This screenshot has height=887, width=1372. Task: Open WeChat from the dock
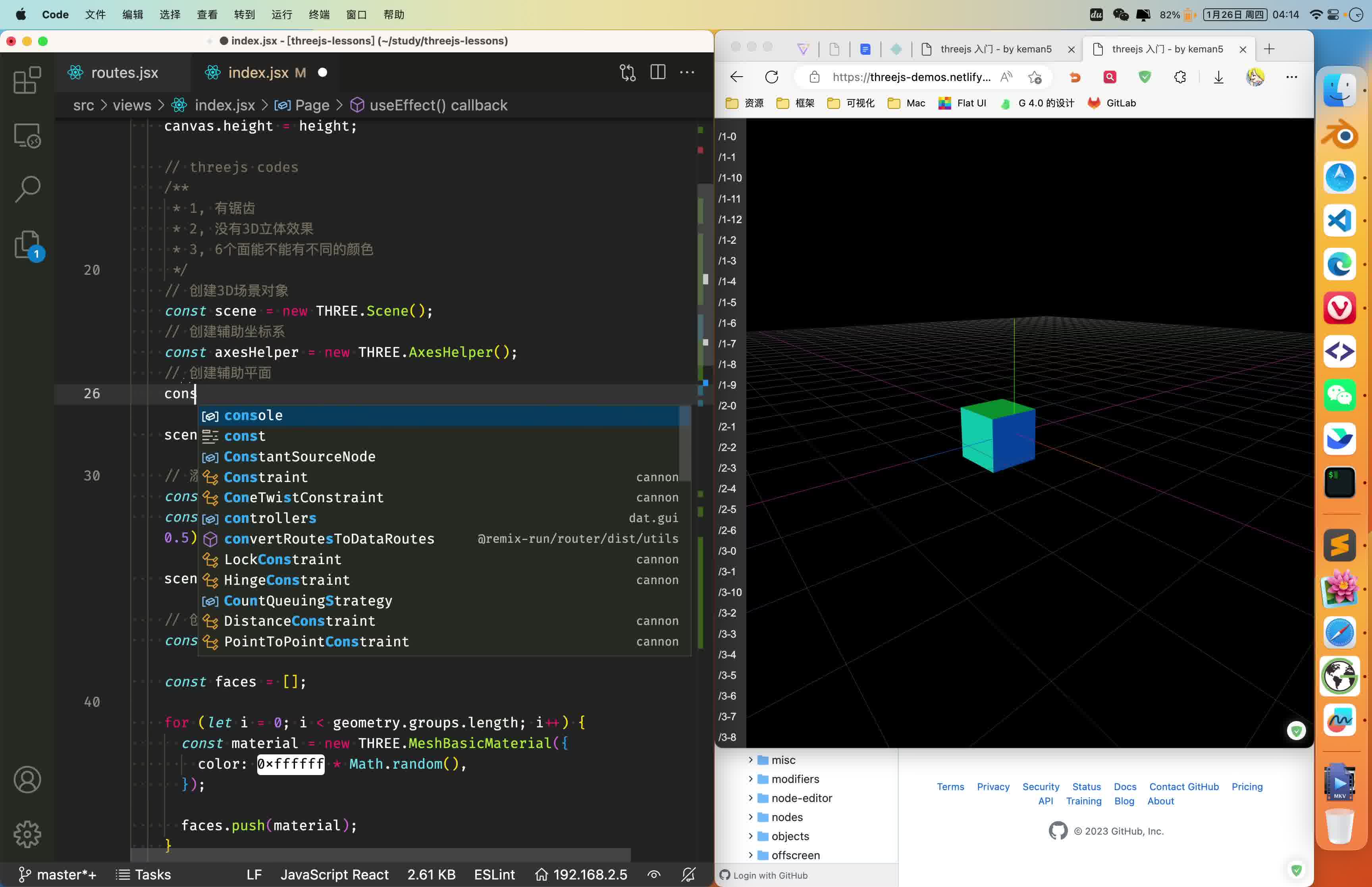click(x=1340, y=395)
